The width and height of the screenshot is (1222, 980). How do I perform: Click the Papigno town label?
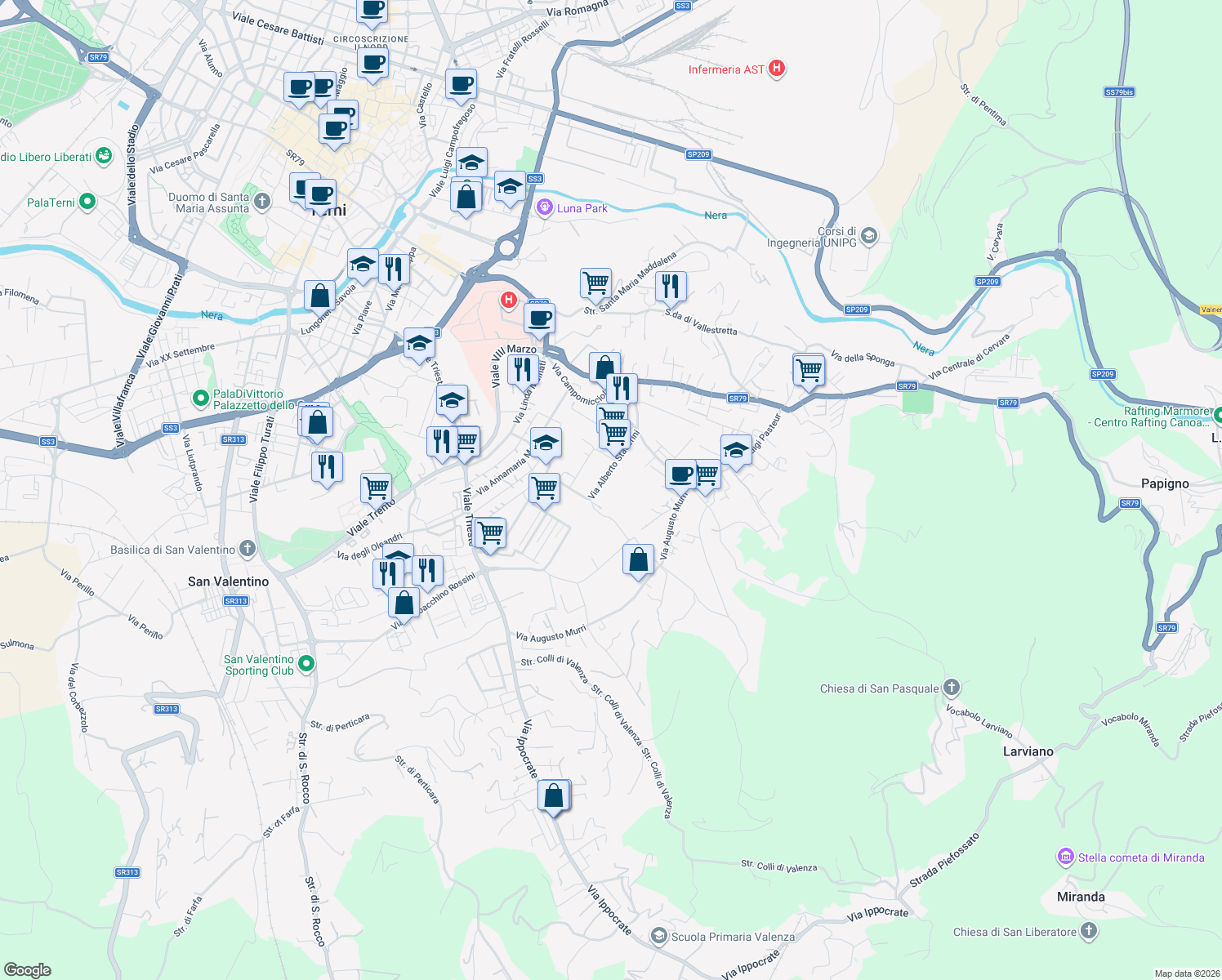(1165, 483)
